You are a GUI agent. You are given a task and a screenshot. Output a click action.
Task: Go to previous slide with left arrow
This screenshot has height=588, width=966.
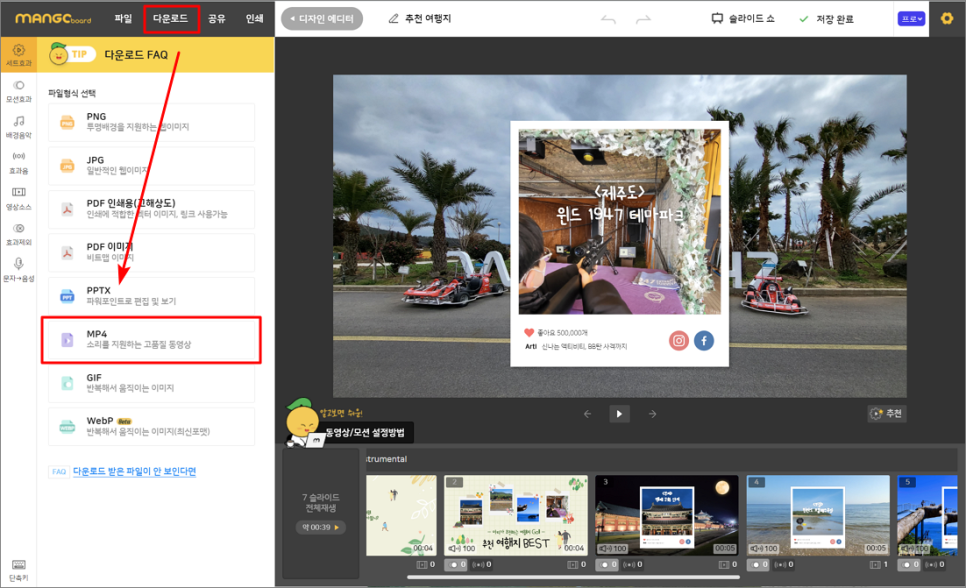587,414
